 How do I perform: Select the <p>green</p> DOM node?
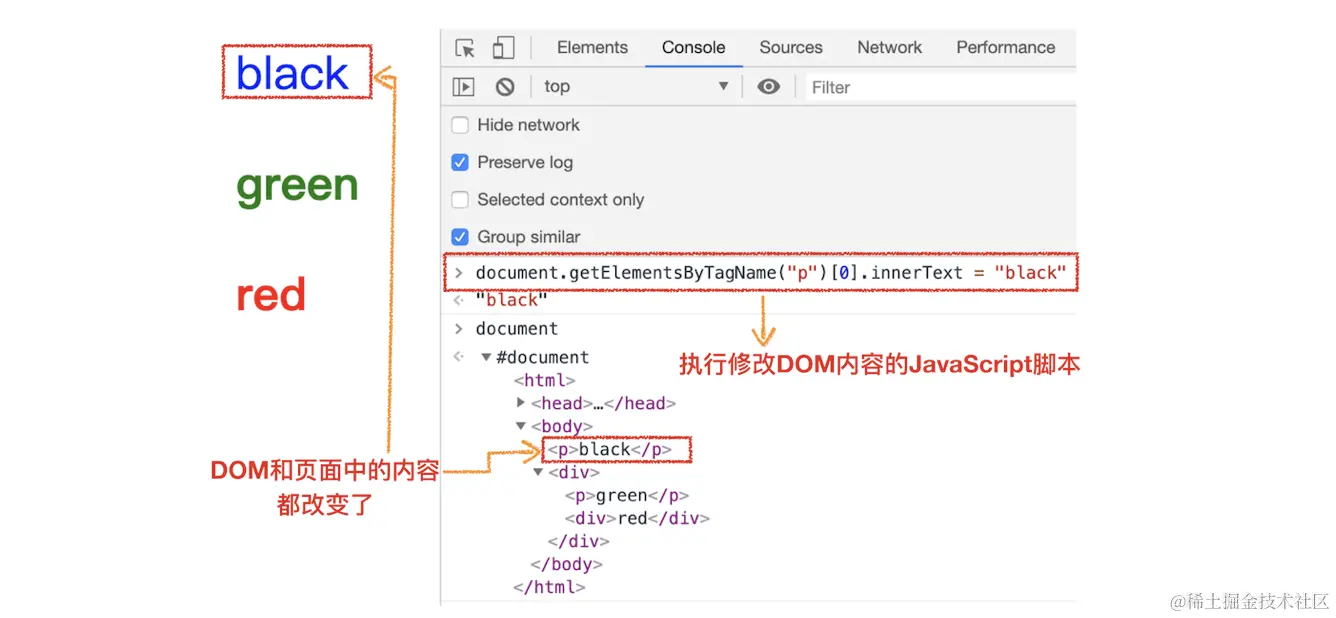[626, 496]
